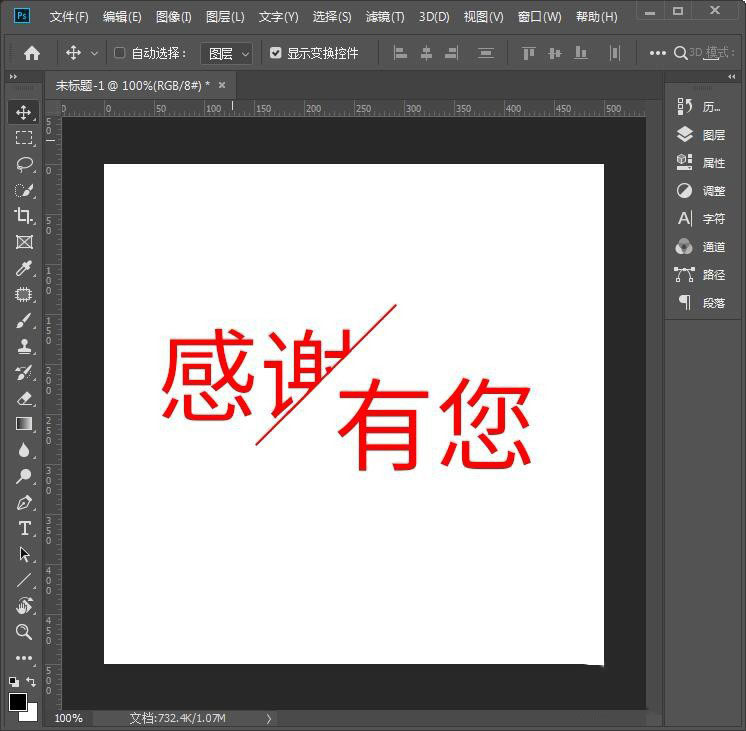Open the 窗口(W) menu
The image size is (746, 731).
540,17
